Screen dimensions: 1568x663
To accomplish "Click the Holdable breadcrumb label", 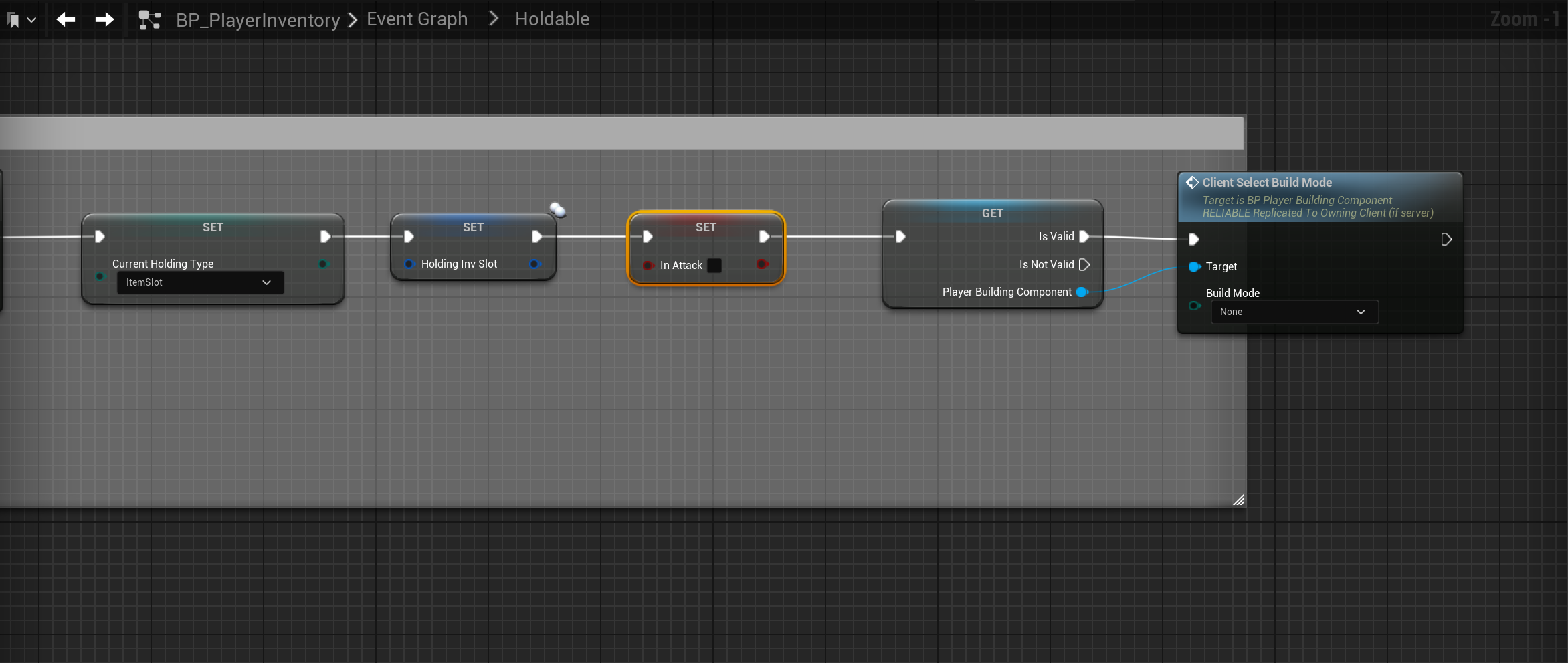I will [552, 19].
